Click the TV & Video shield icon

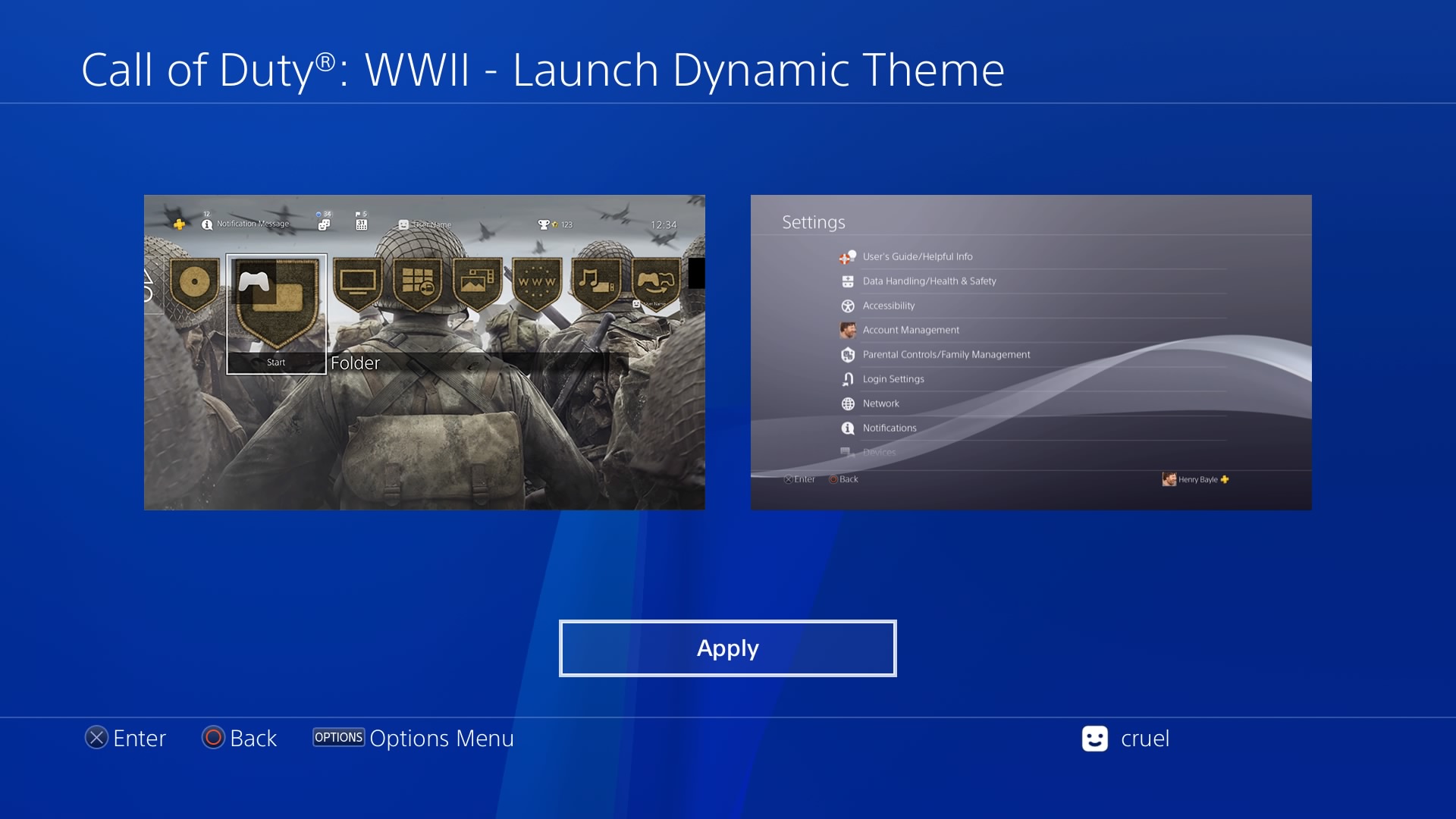tap(358, 284)
